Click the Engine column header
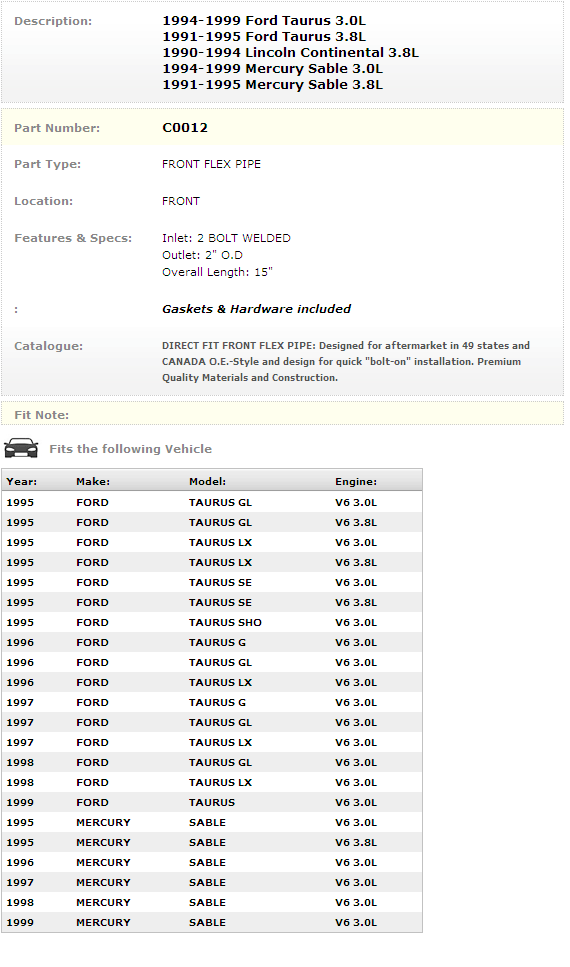This screenshot has height=967, width=570. point(356,481)
